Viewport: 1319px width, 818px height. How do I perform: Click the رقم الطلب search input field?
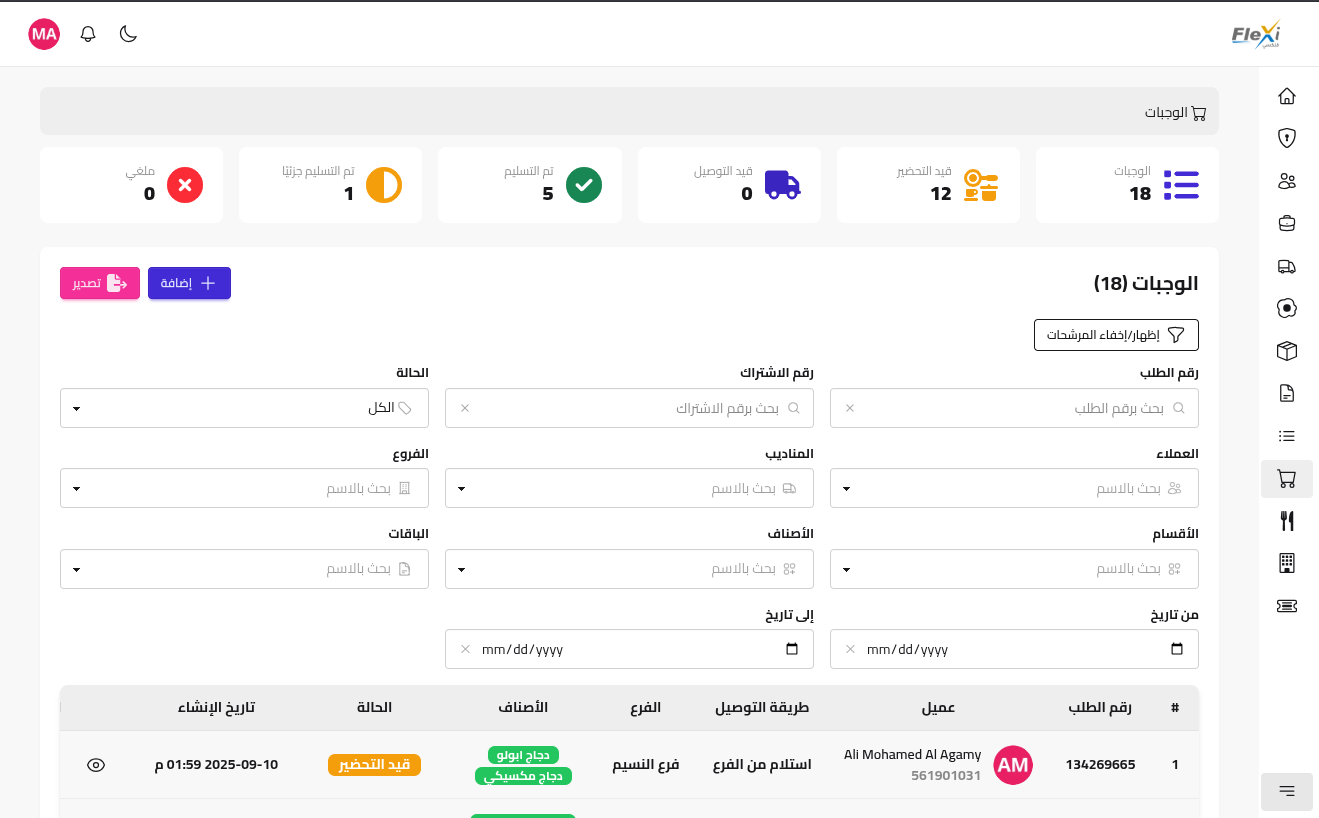click(1014, 408)
